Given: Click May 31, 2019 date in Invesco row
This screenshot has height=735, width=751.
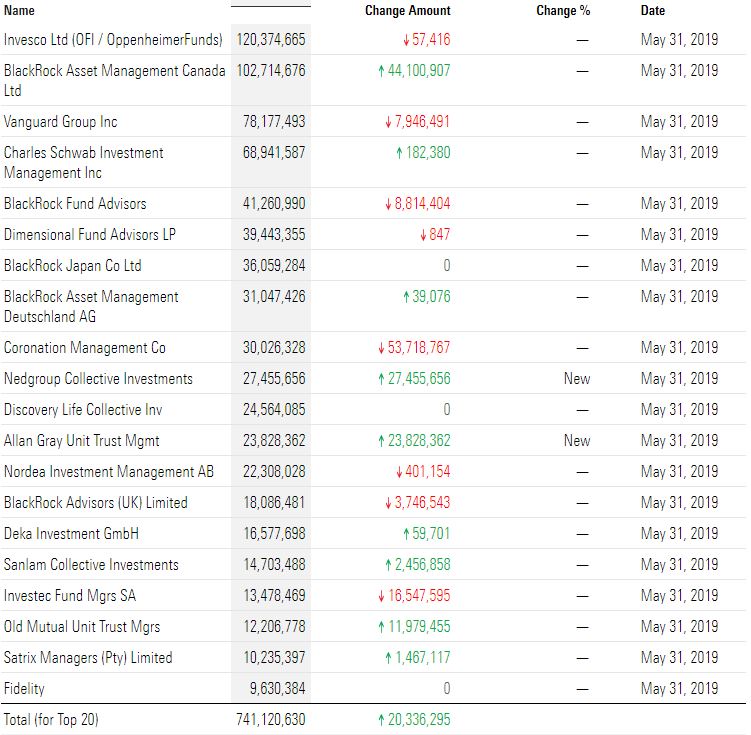Looking at the screenshot, I should click(x=680, y=39).
